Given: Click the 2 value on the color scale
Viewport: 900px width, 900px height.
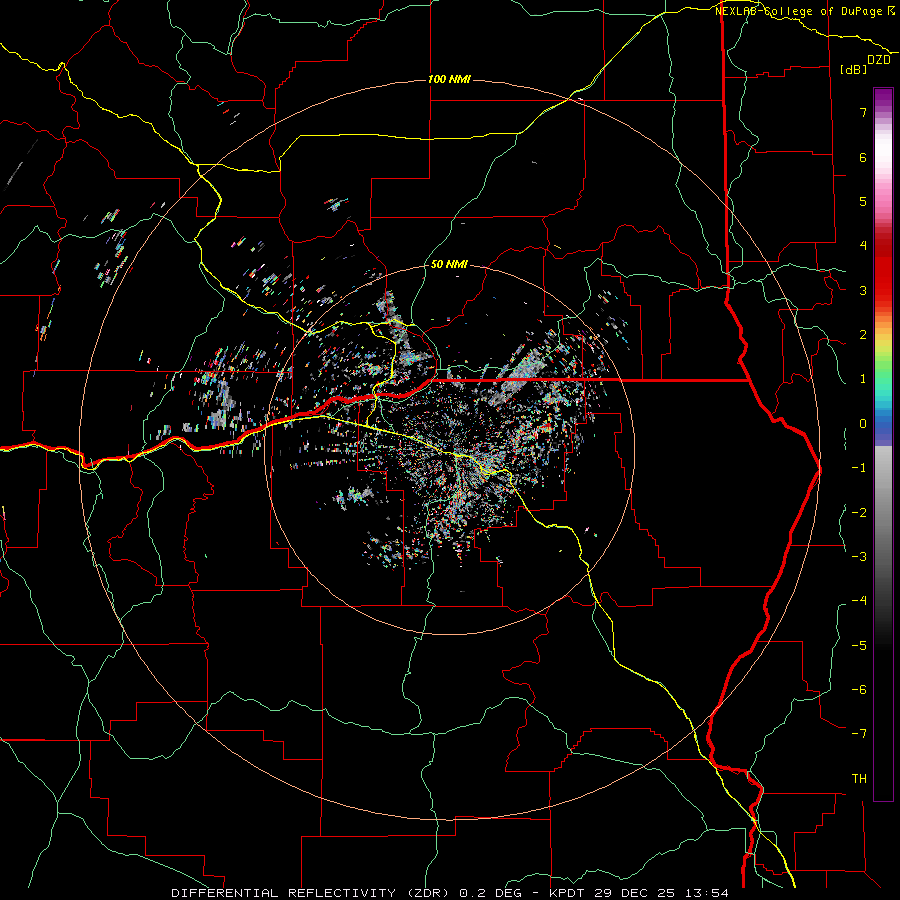Looking at the screenshot, I should click(x=863, y=335).
